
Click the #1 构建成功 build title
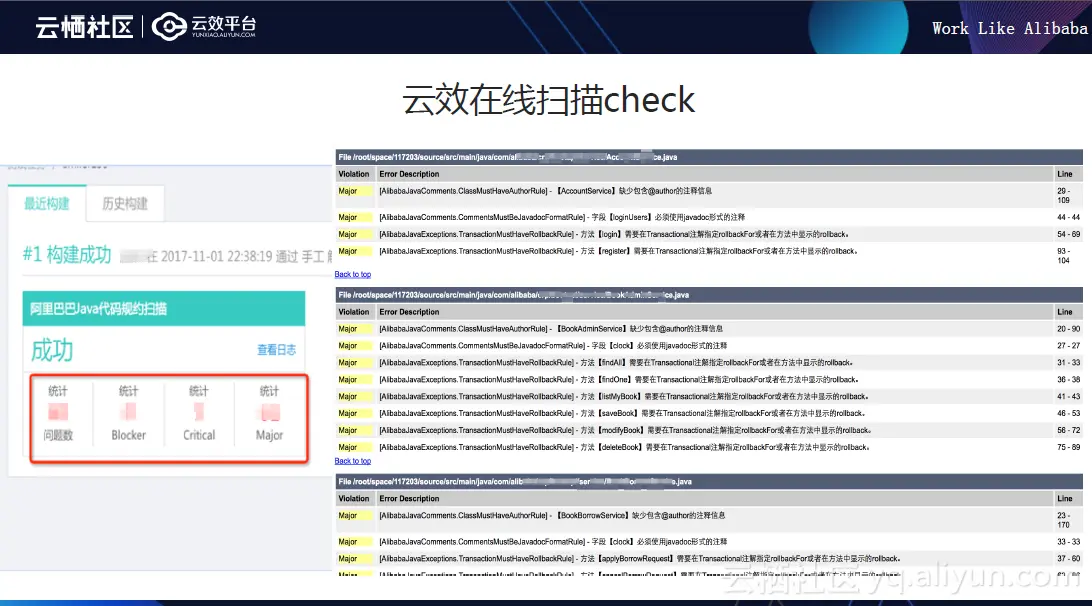coord(67,255)
